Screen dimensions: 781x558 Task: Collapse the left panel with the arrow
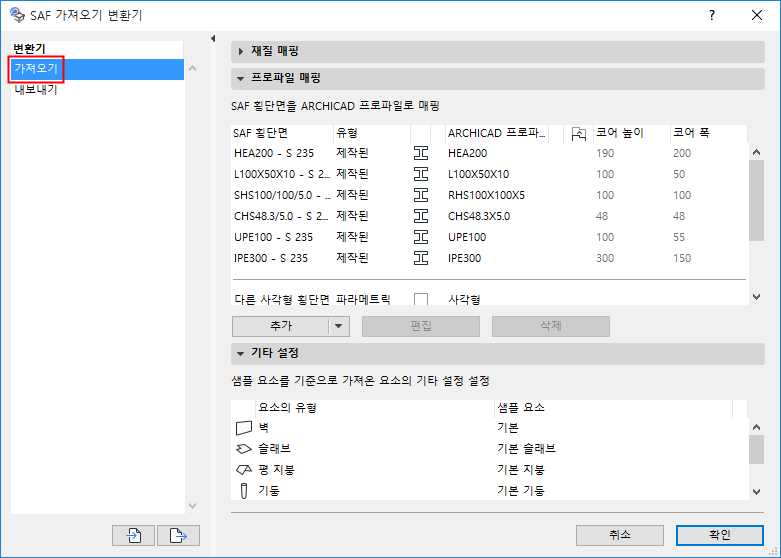213,38
